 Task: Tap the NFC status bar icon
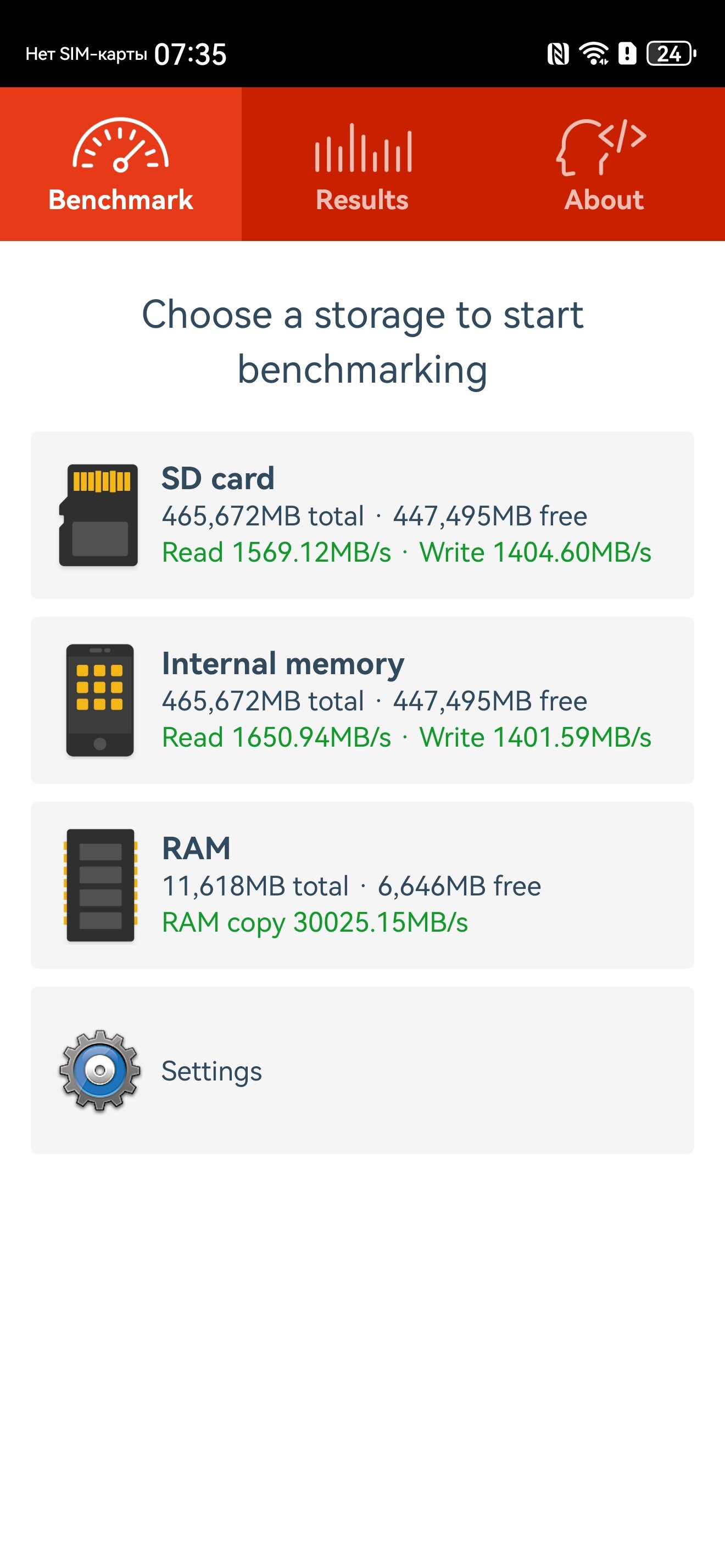pyautogui.click(x=557, y=54)
